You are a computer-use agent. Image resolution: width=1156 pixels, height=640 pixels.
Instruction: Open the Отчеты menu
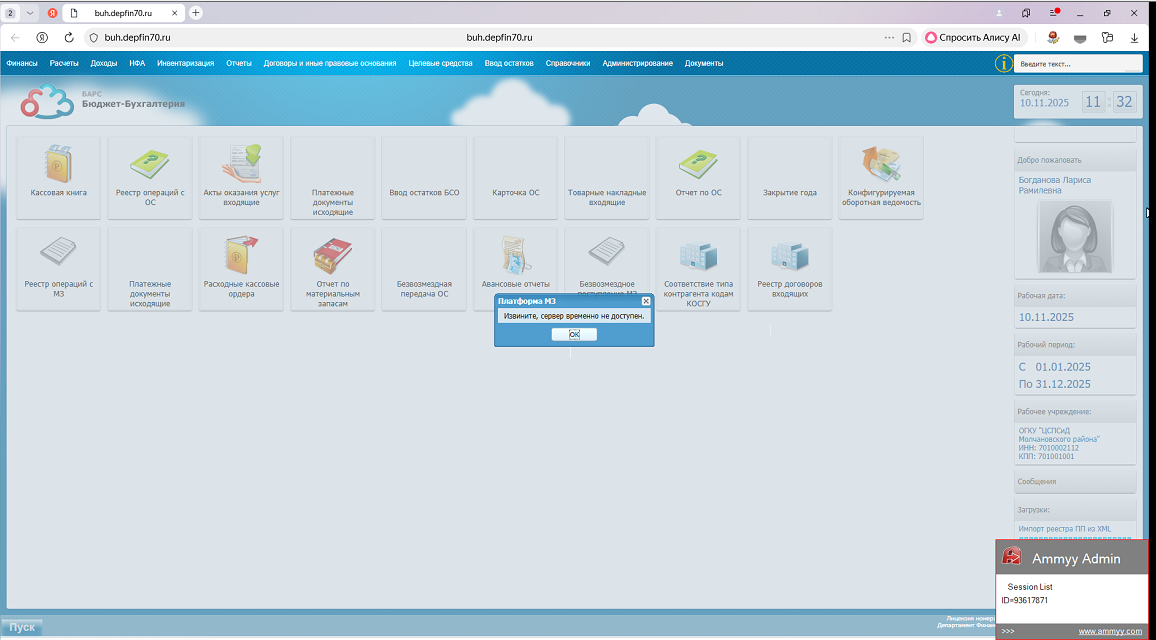click(239, 63)
